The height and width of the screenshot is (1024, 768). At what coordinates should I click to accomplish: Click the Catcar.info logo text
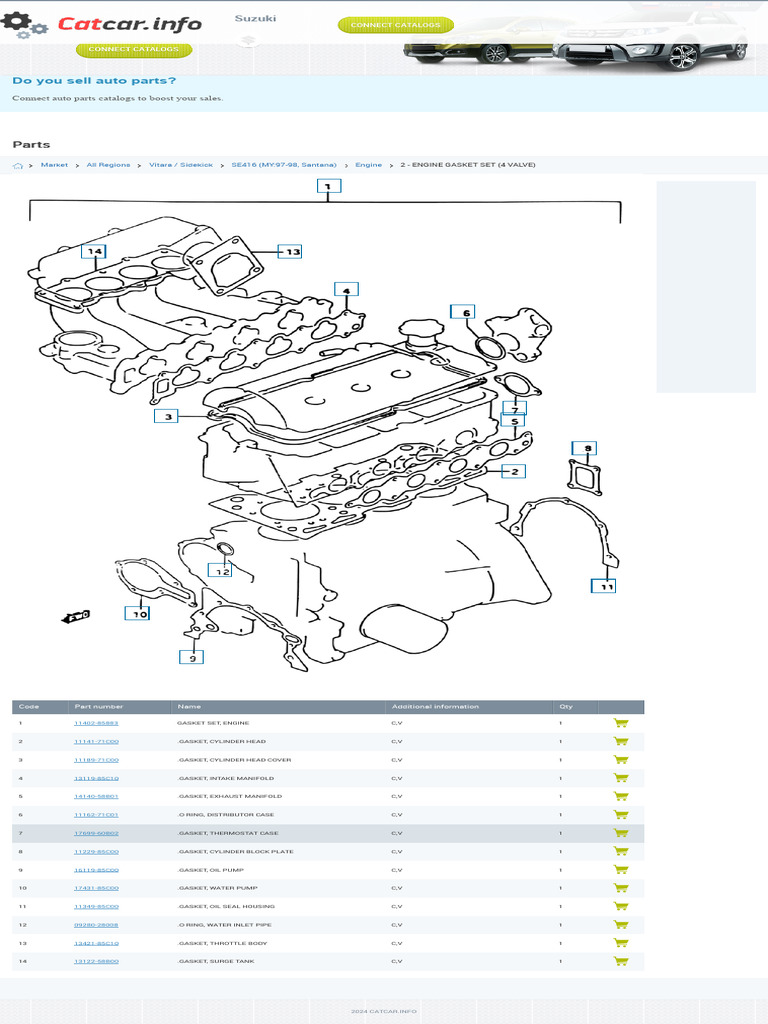(x=129, y=24)
